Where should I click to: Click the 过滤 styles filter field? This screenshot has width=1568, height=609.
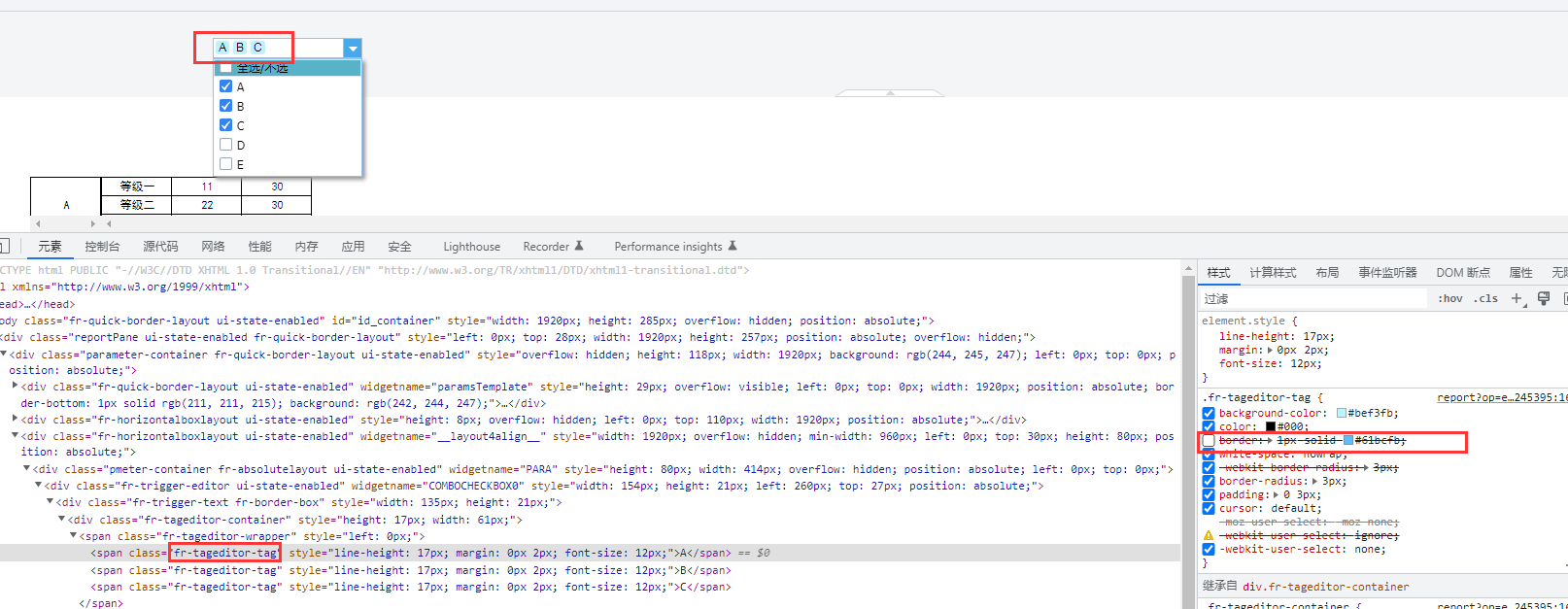1313,299
